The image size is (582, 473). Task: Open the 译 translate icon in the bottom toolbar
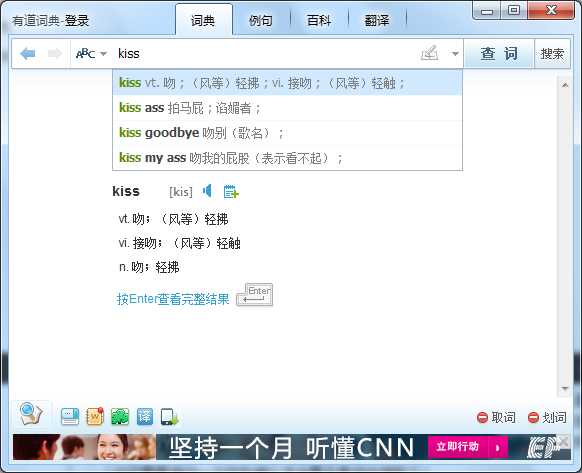145,417
